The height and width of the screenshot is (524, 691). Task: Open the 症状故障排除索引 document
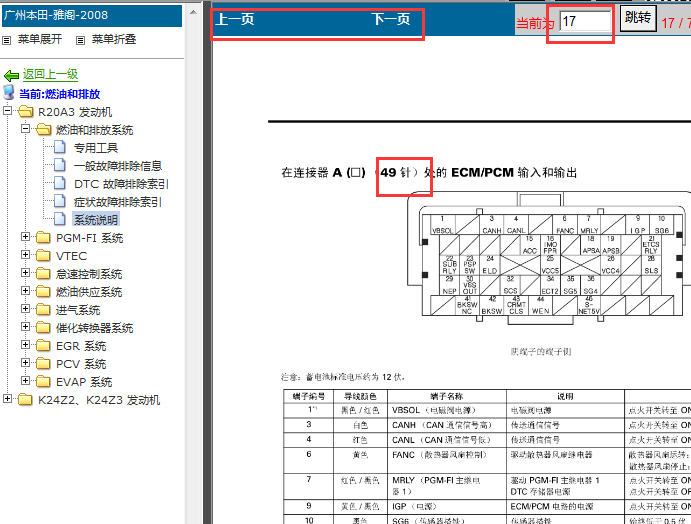(118, 202)
